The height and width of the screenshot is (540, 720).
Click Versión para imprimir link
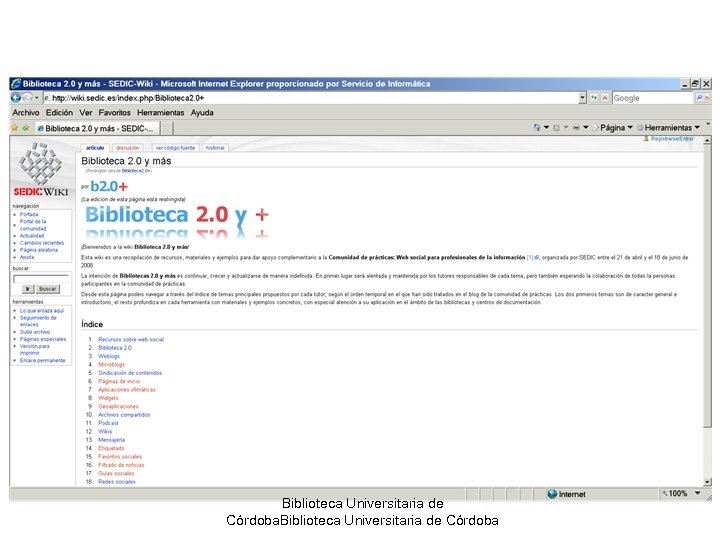tap(34, 349)
